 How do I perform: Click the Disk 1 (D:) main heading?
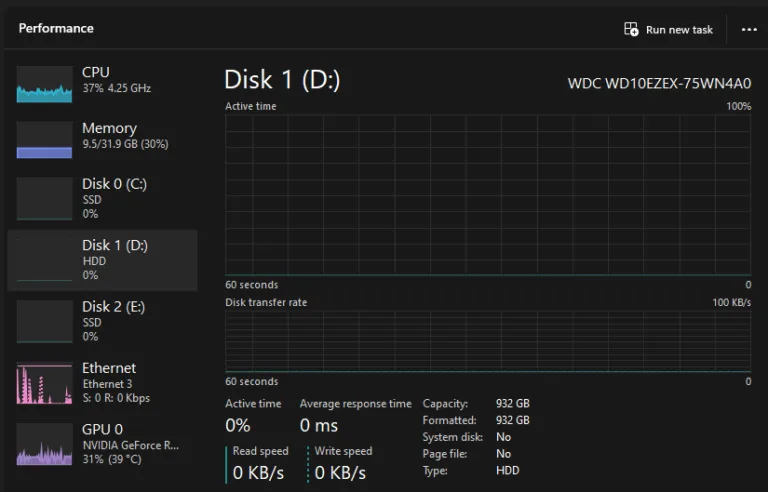coord(282,79)
